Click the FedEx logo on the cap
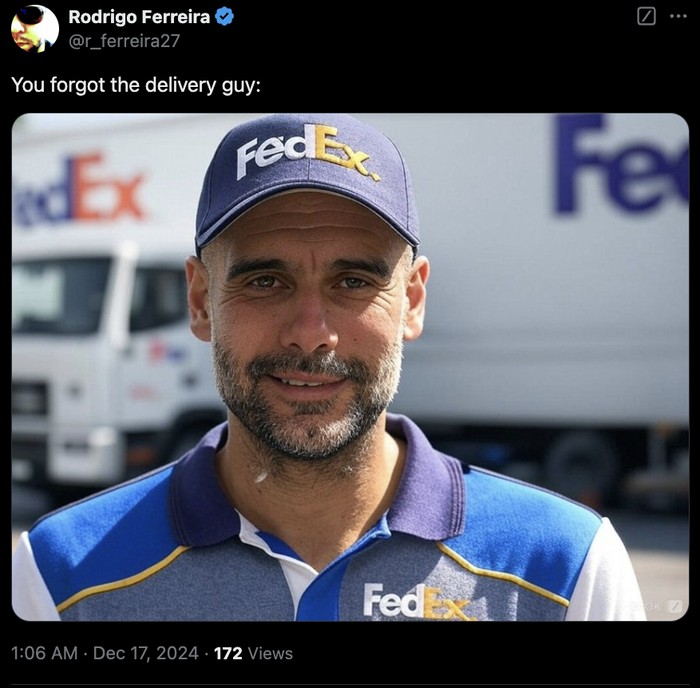The width and height of the screenshot is (700, 688). coord(307,152)
